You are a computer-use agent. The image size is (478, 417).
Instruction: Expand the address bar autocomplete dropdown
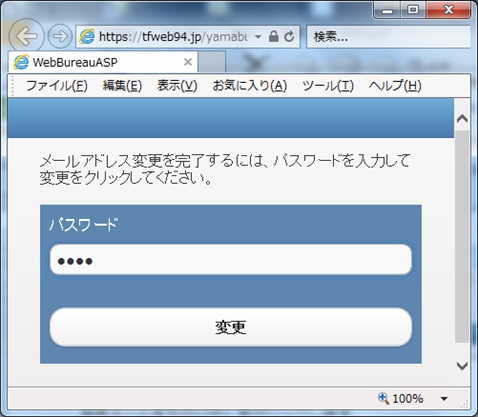pos(258,37)
